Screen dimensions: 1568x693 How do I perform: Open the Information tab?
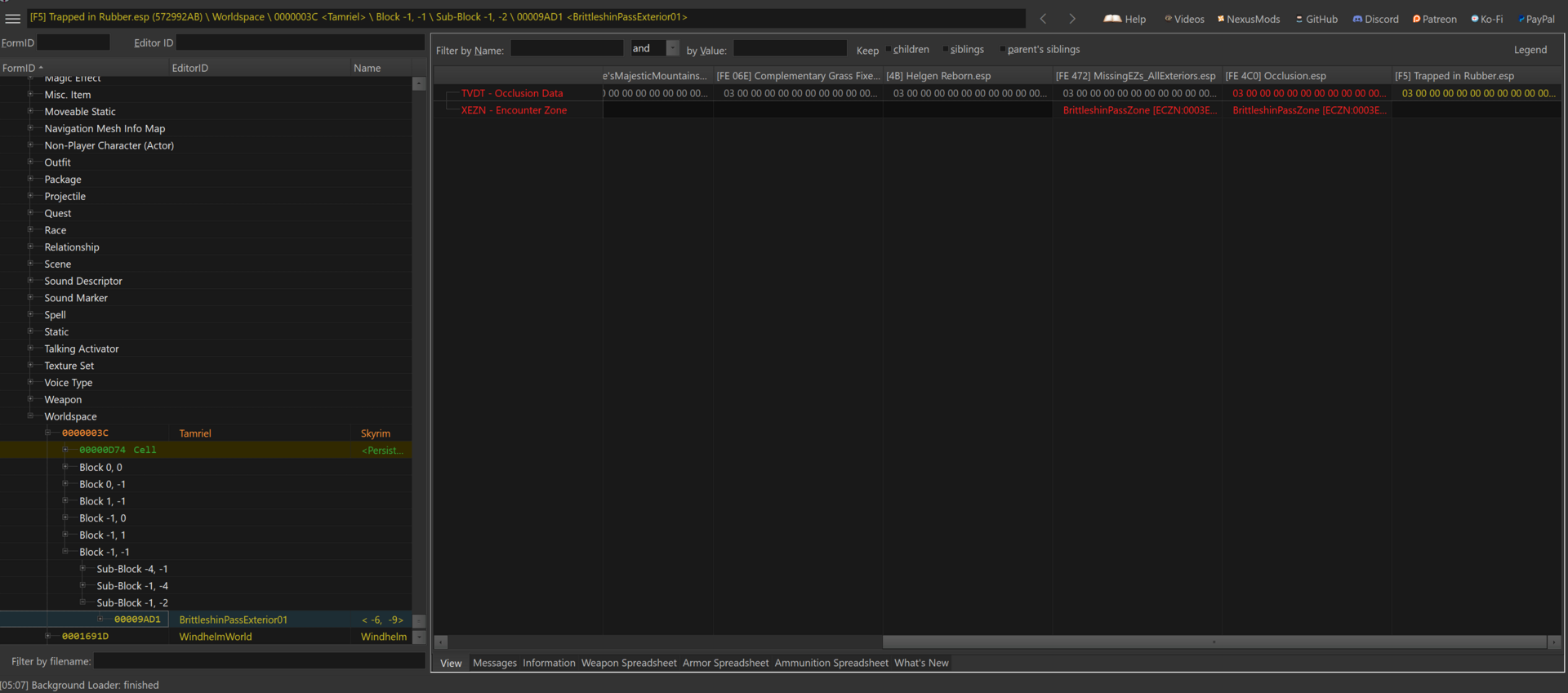[549, 663]
